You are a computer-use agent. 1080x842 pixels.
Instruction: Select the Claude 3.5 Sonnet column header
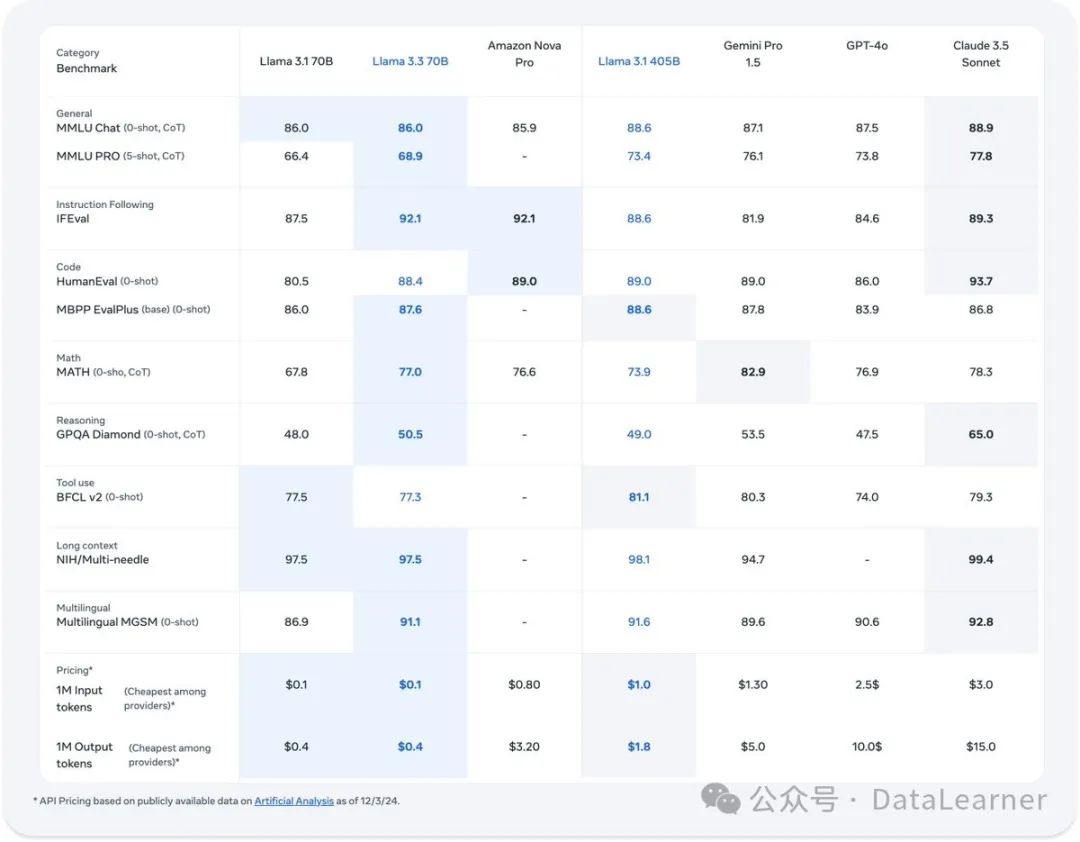[x=981, y=54]
